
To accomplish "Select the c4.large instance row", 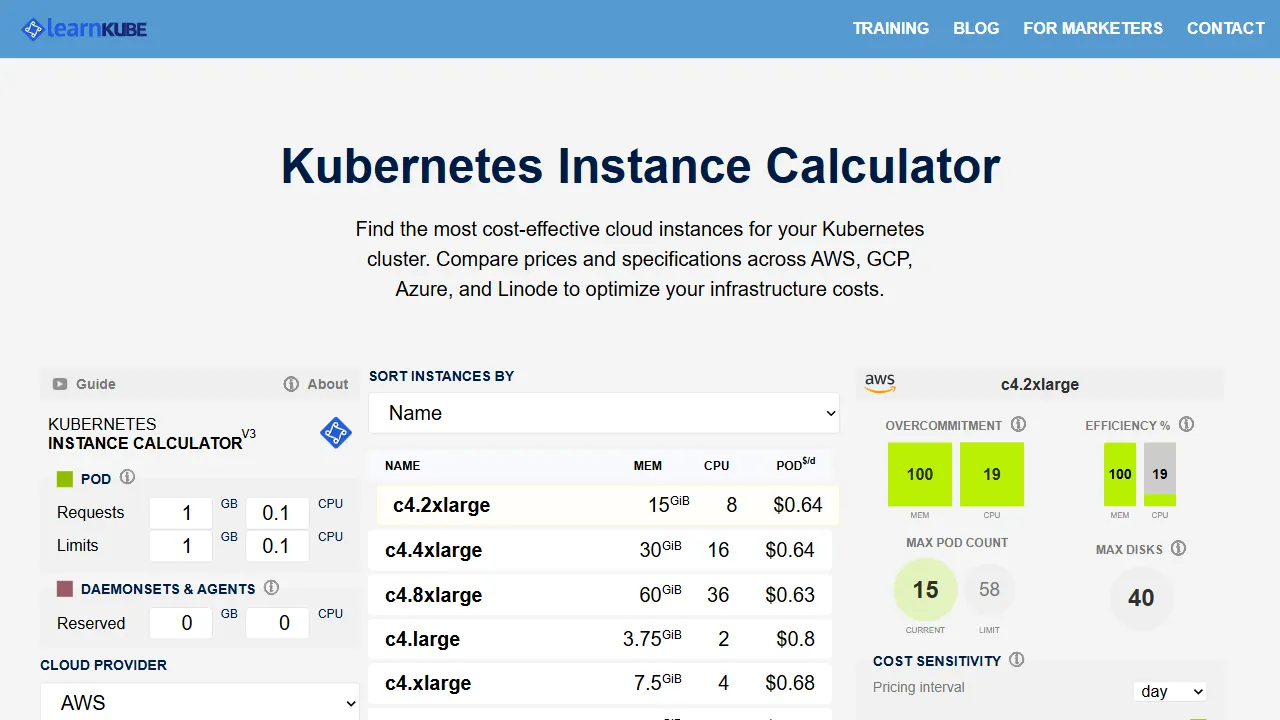I will click(x=600, y=639).
